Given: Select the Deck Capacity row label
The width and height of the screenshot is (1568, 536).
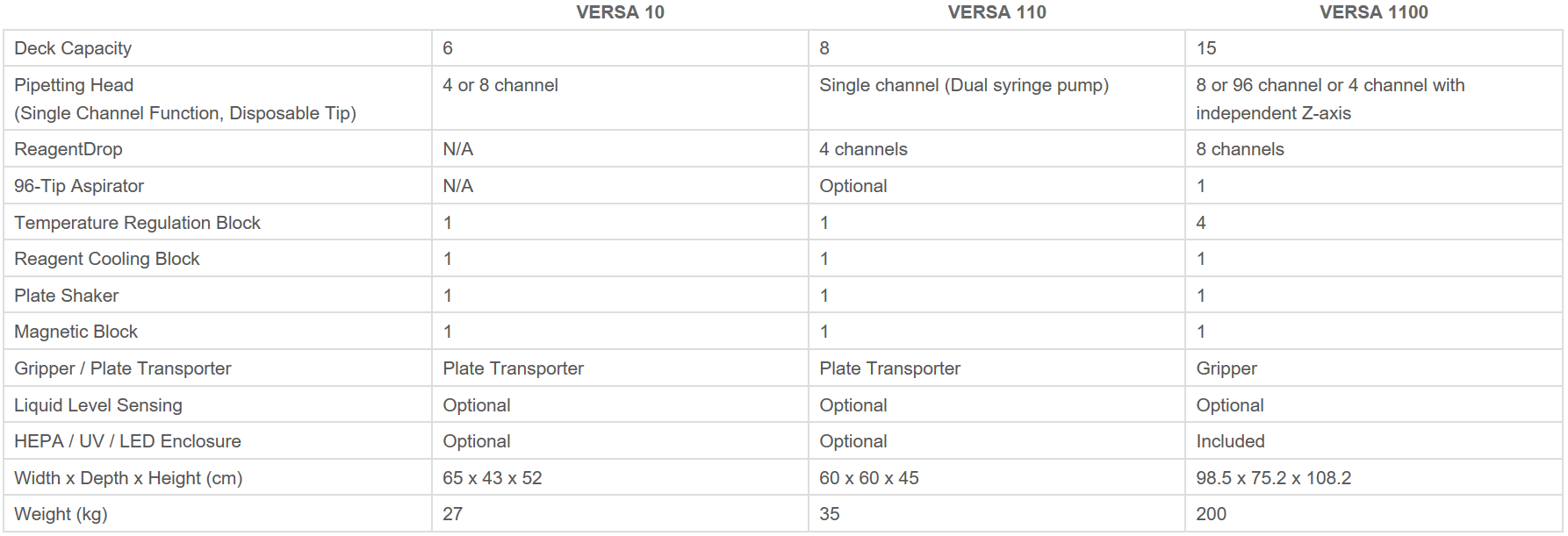Looking at the screenshot, I should click(x=73, y=48).
